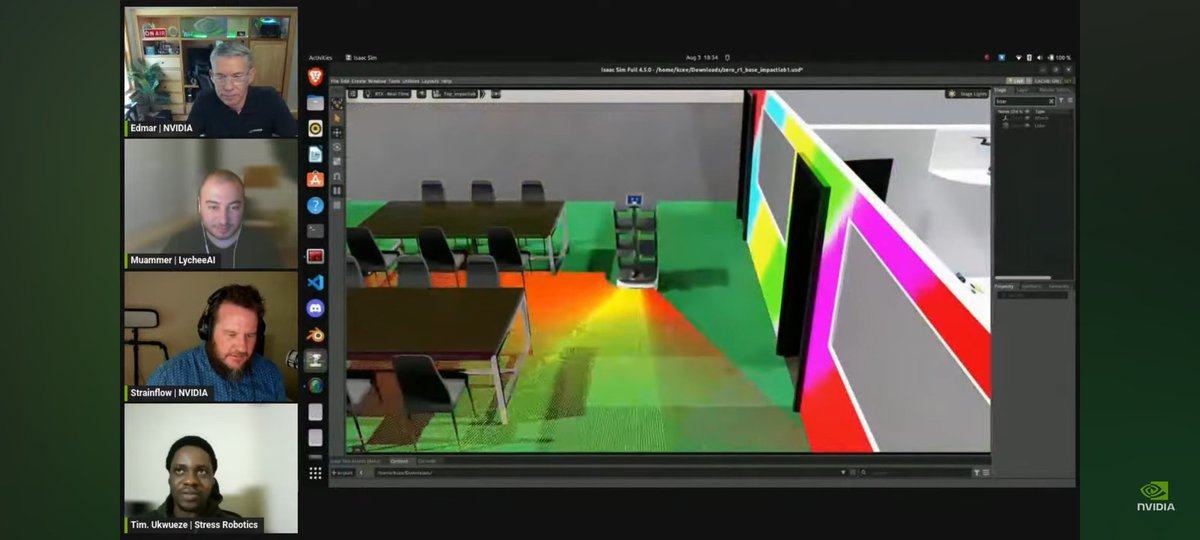This screenshot has width=1200, height=540.
Task: Launch Blender from the dock
Action: pyautogui.click(x=315, y=334)
